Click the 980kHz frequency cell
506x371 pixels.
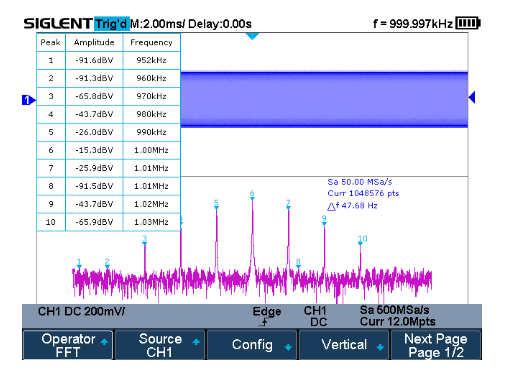point(151,114)
